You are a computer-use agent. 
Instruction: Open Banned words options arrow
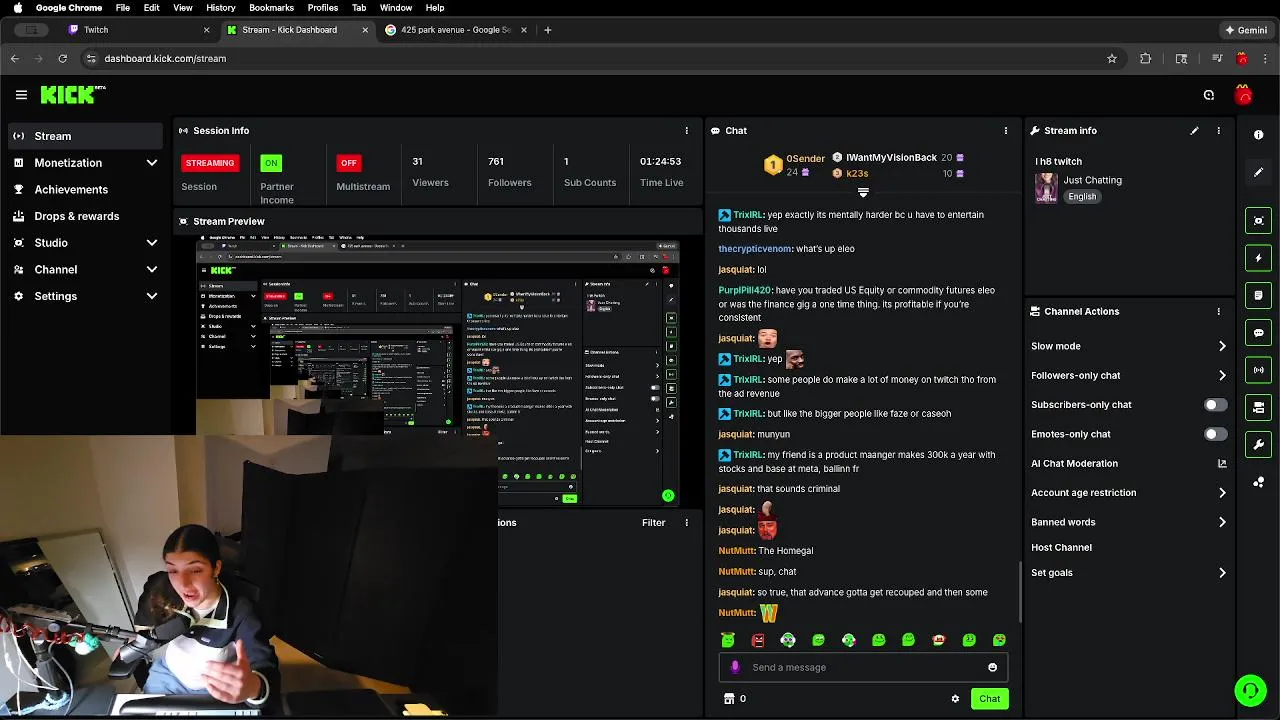1222,522
